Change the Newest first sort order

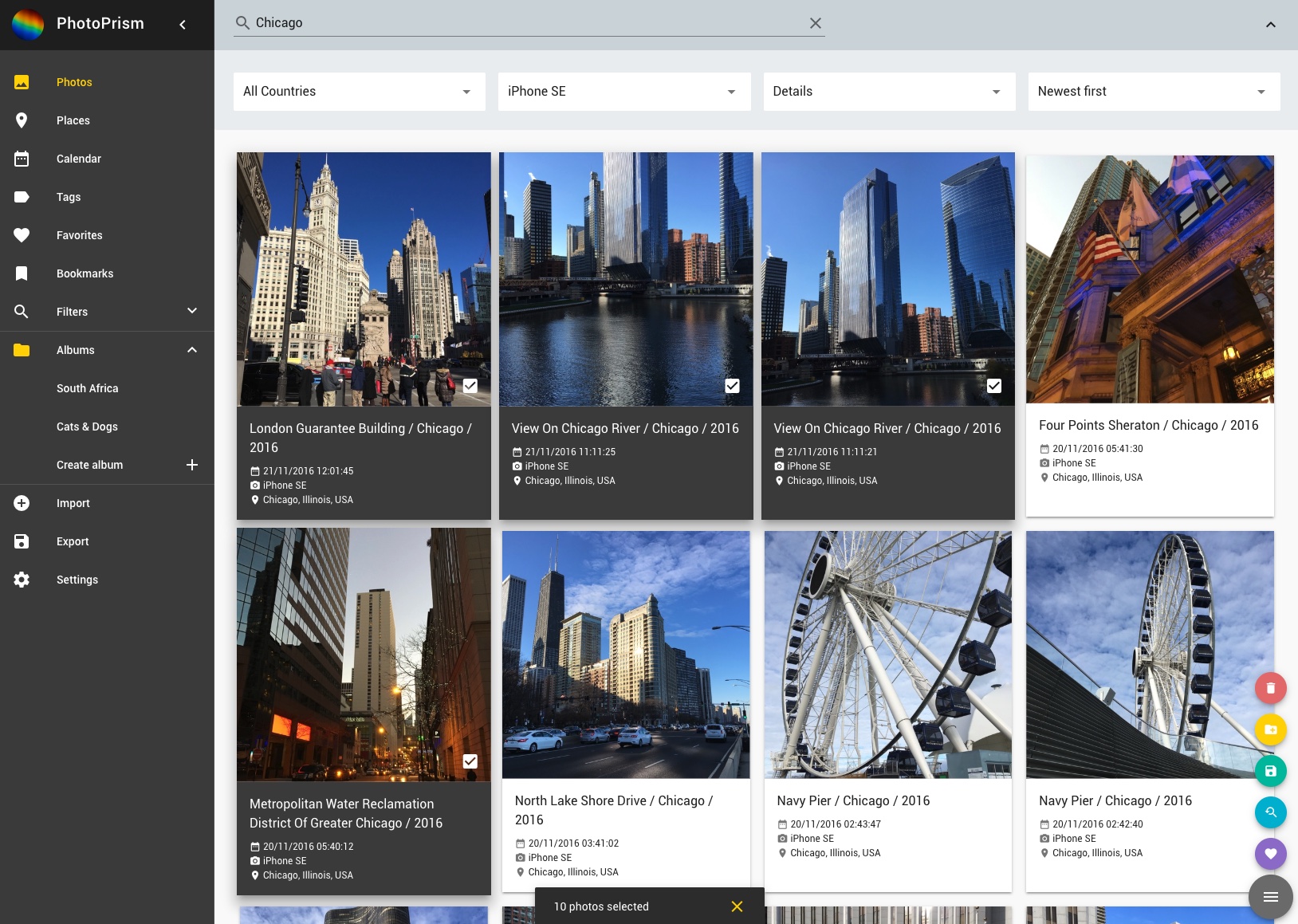1153,92
